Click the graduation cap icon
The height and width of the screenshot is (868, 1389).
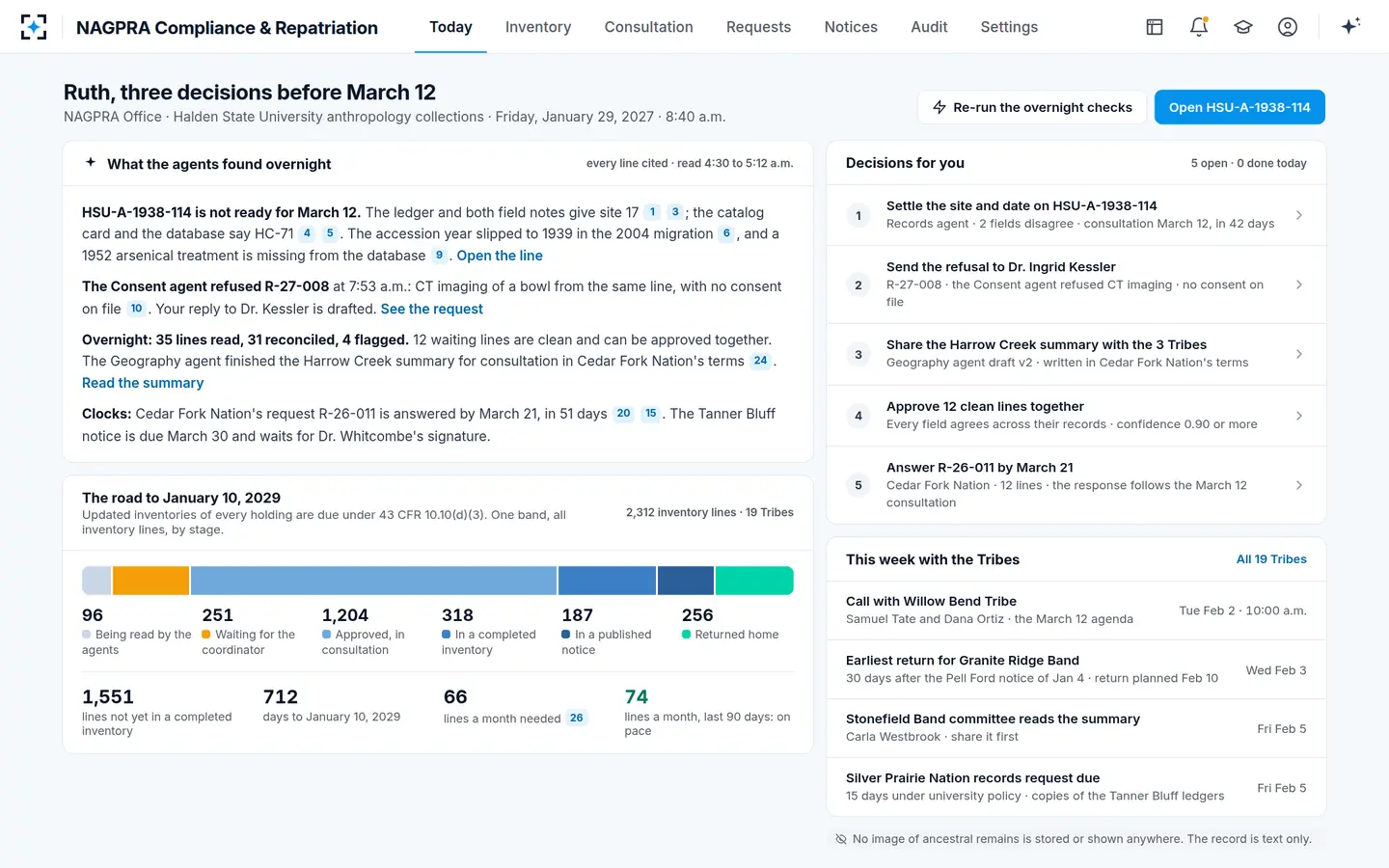point(1243,27)
